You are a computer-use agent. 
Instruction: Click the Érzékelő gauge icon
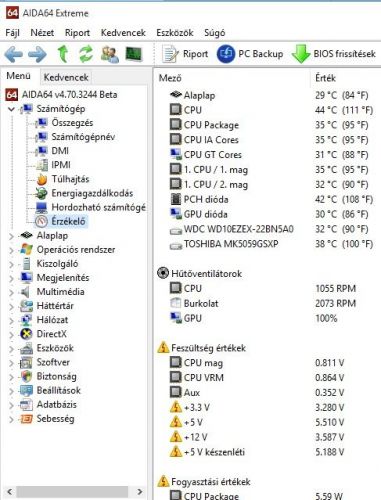coord(42,221)
